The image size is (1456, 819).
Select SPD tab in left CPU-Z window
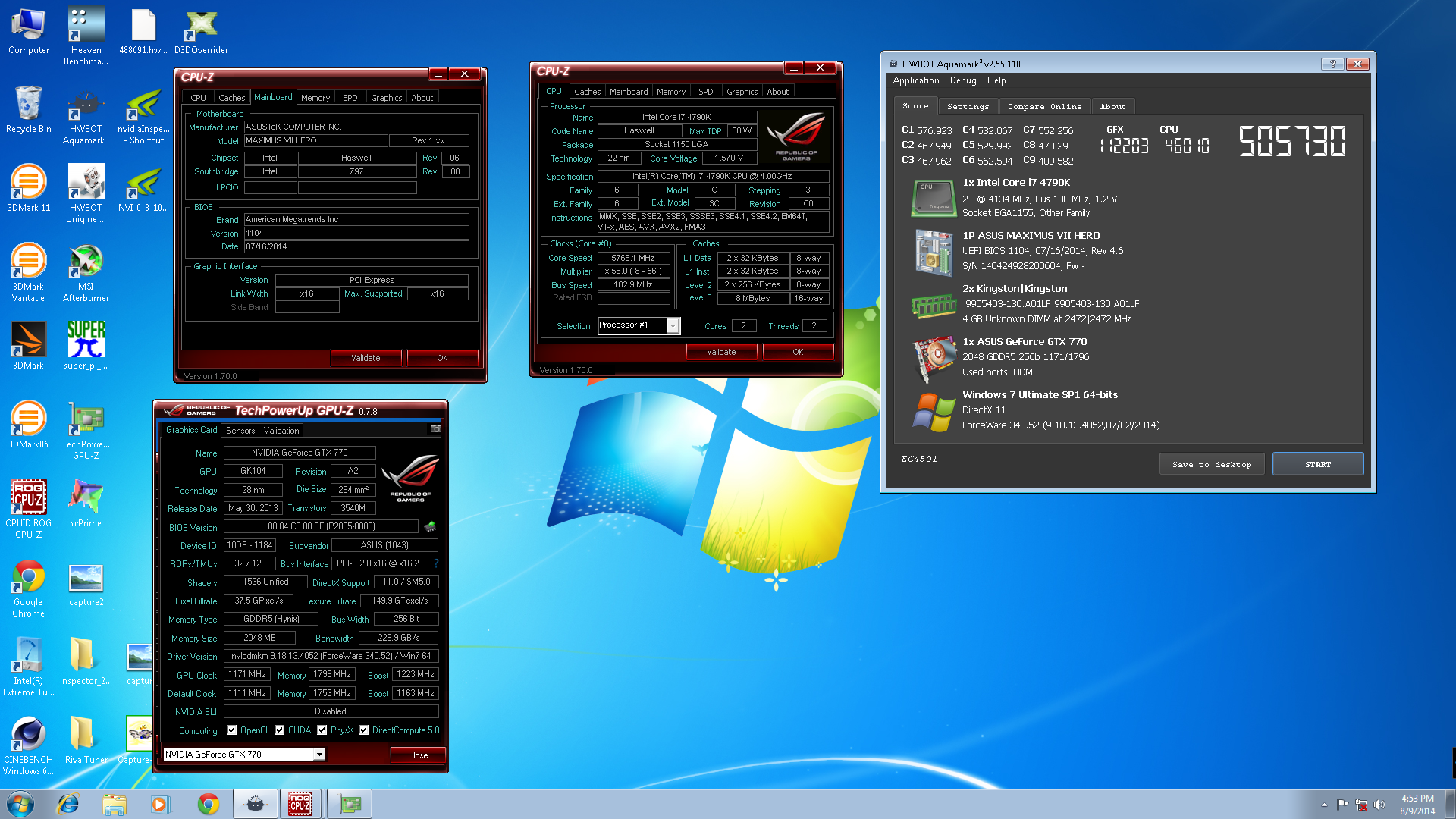(350, 98)
